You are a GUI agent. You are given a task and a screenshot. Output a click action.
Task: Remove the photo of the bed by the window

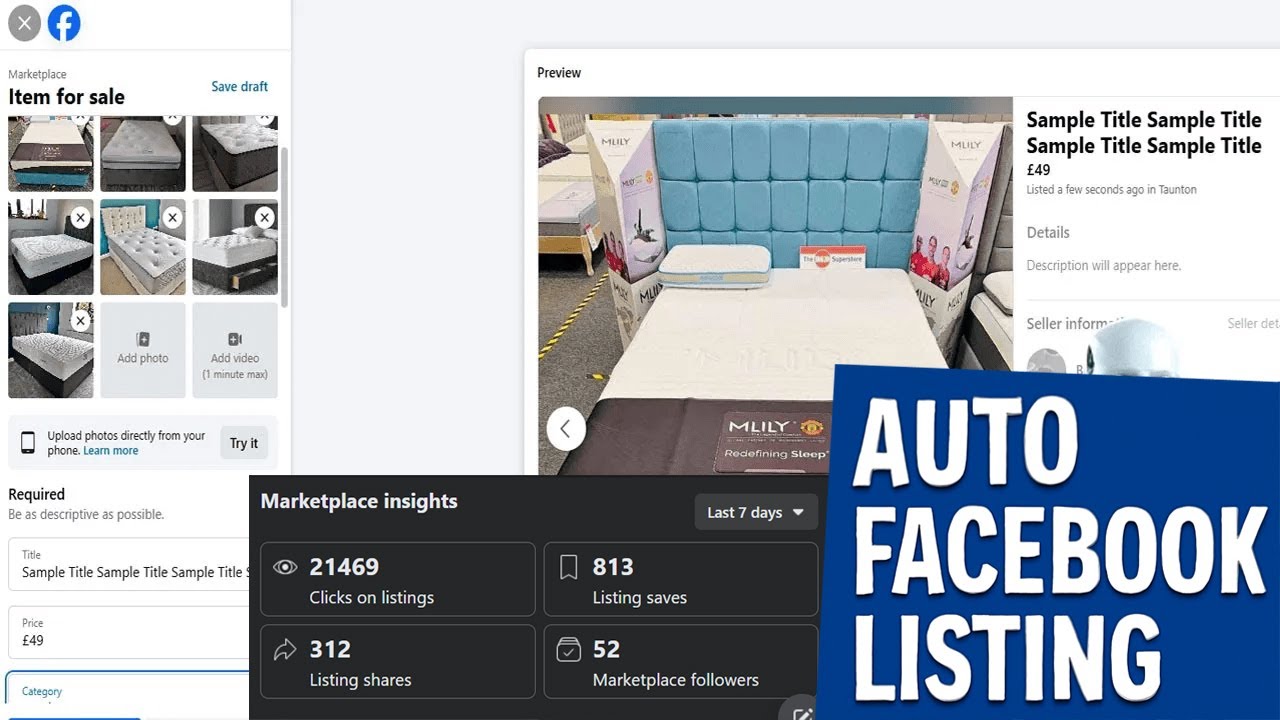(80, 217)
